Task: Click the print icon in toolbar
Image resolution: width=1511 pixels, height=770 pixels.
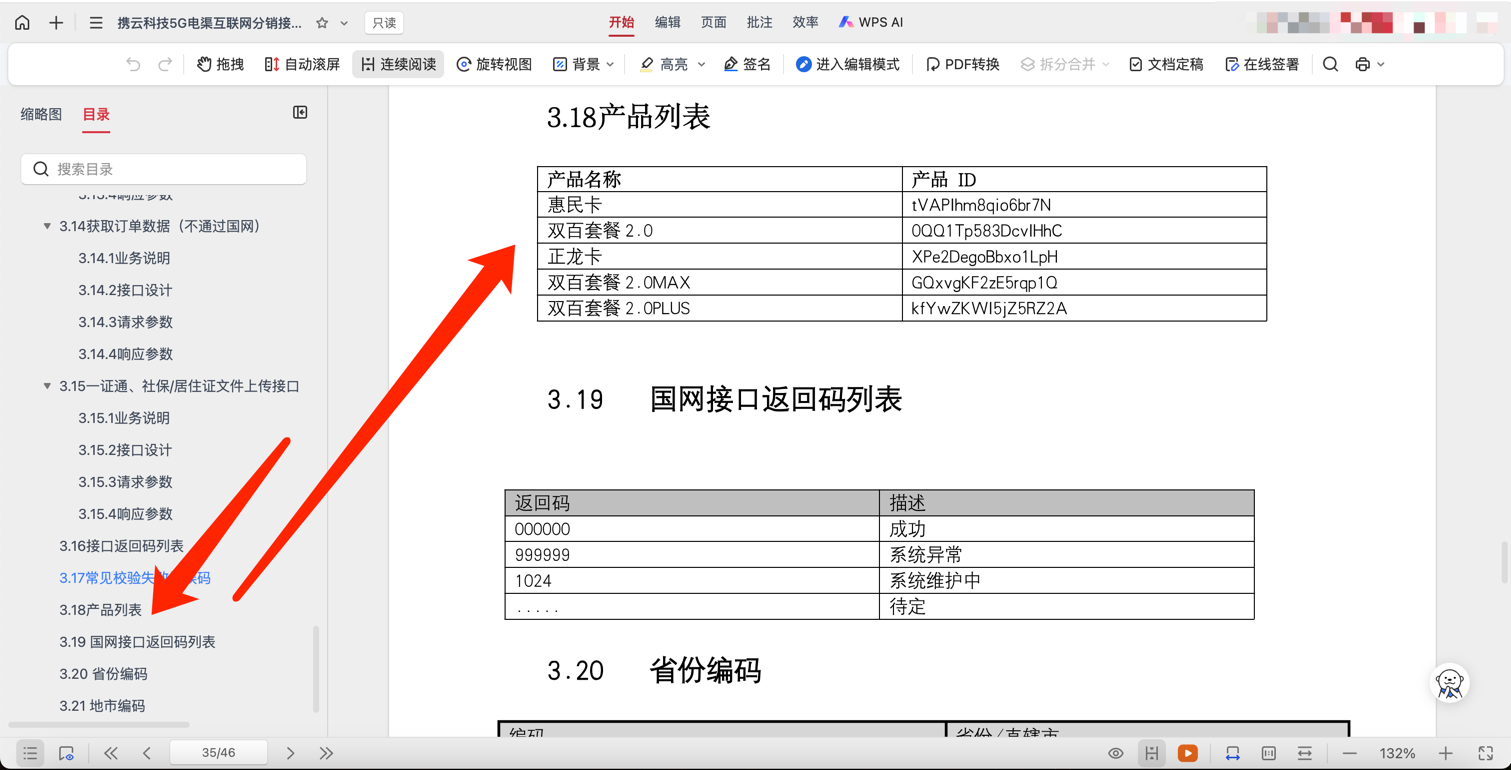Action: (1362, 64)
